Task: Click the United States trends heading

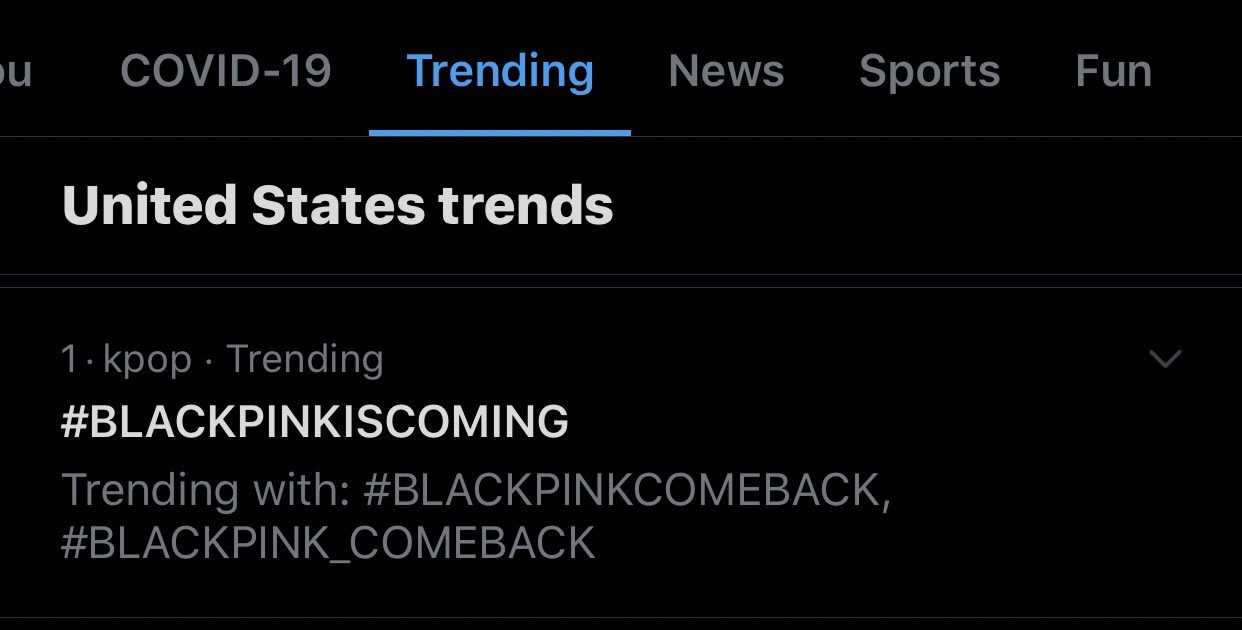Action: click(338, 205)
